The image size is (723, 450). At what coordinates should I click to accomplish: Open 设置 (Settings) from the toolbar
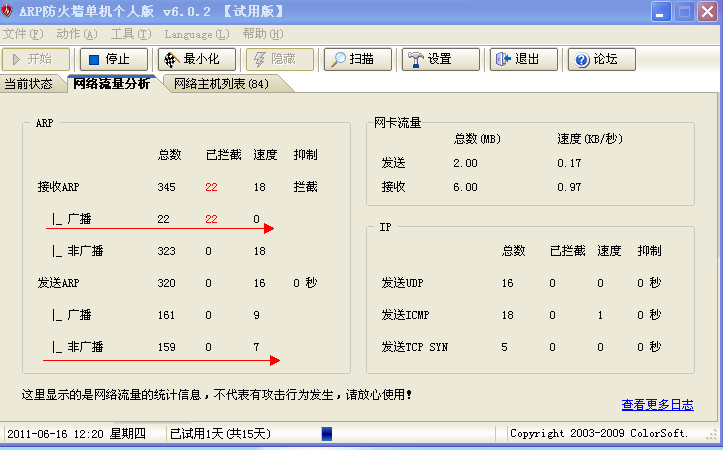click(441, 59)
